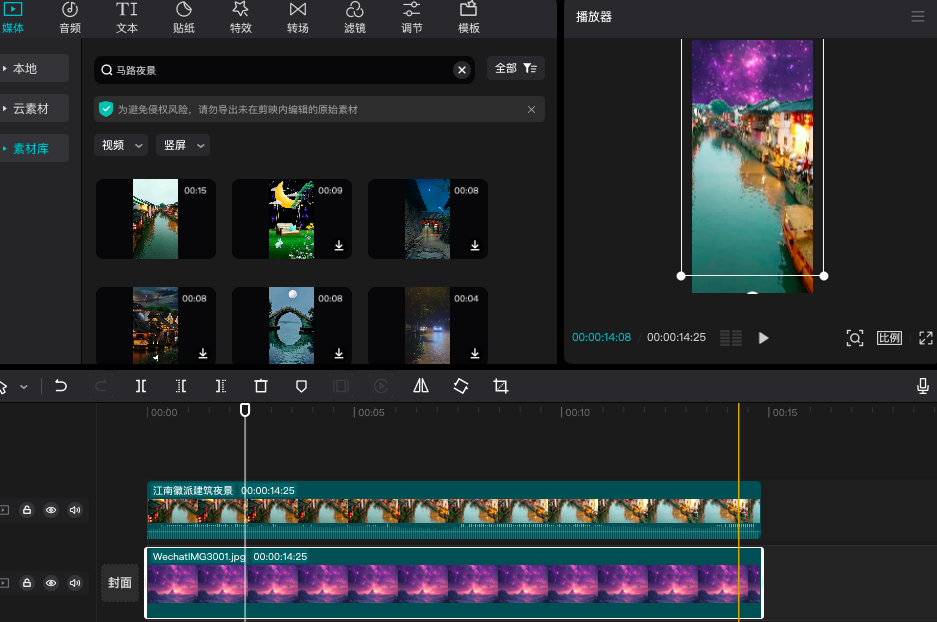Clear the search text 马路夜景
The image size is (937, 622).
click(461, 70)
